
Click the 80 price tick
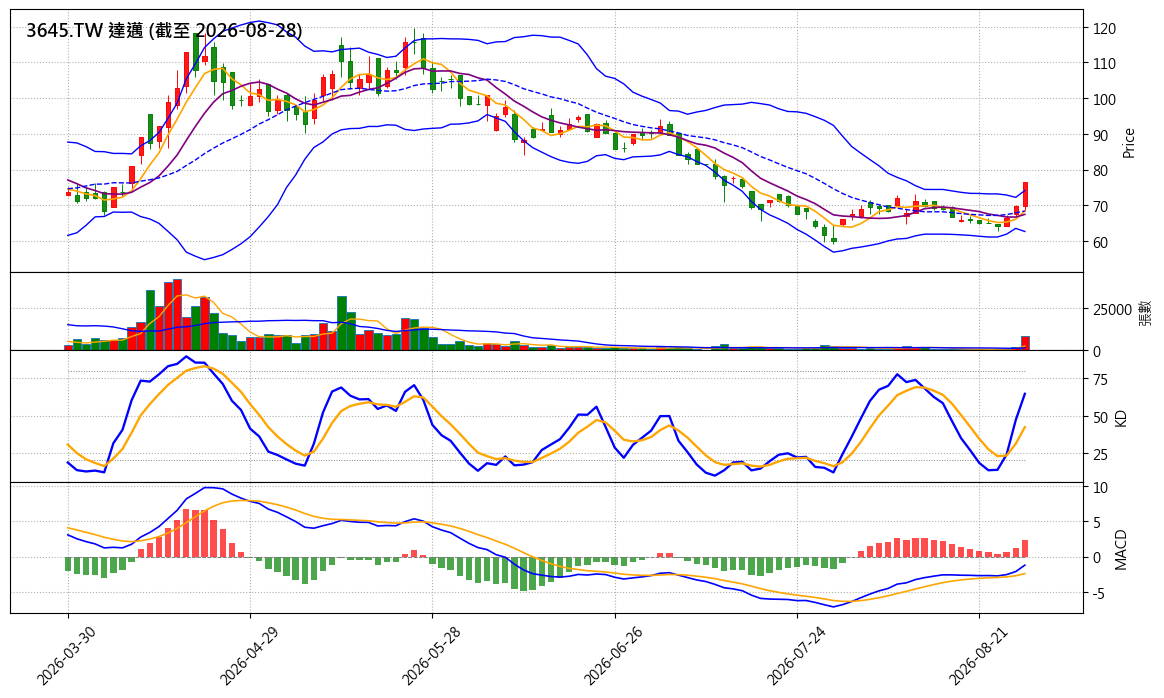pyautogui.click(x=1100, y=171)
